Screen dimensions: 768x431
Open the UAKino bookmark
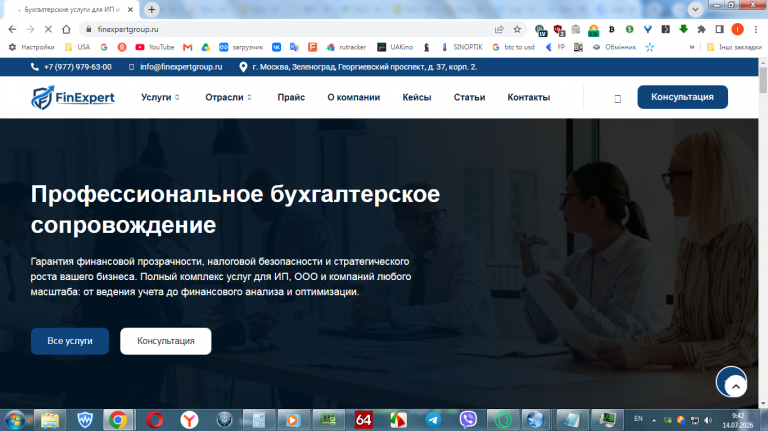coord(395,47)
